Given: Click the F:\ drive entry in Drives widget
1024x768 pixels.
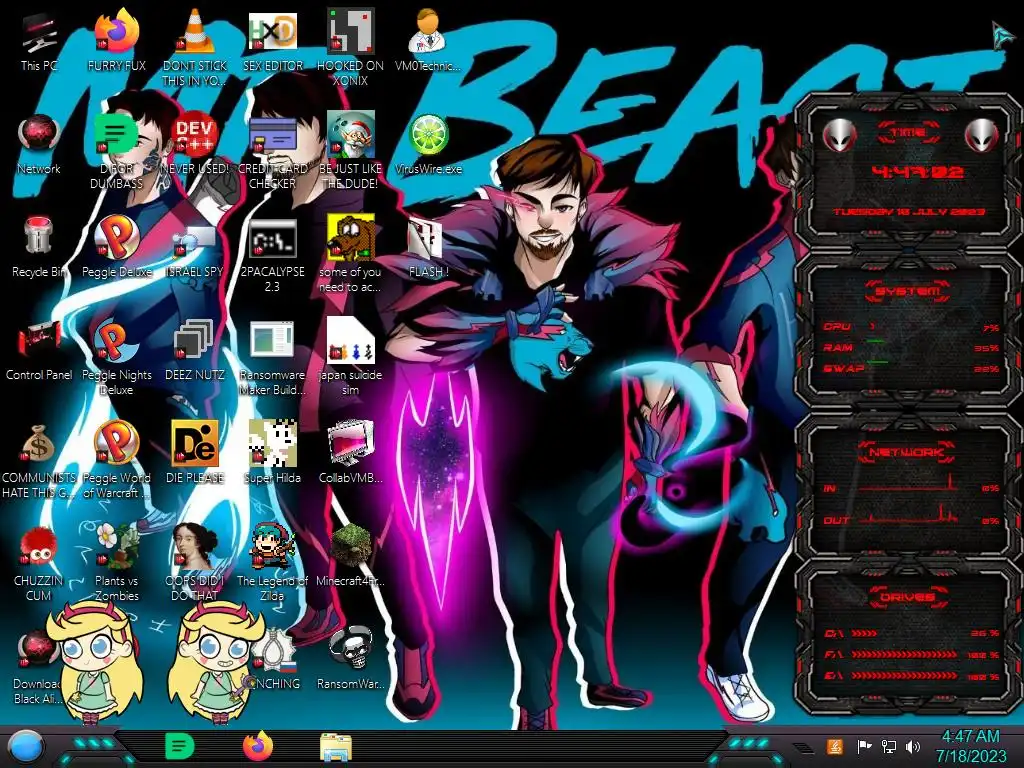Looking at the screenshot, I should (x=912, y=654).
